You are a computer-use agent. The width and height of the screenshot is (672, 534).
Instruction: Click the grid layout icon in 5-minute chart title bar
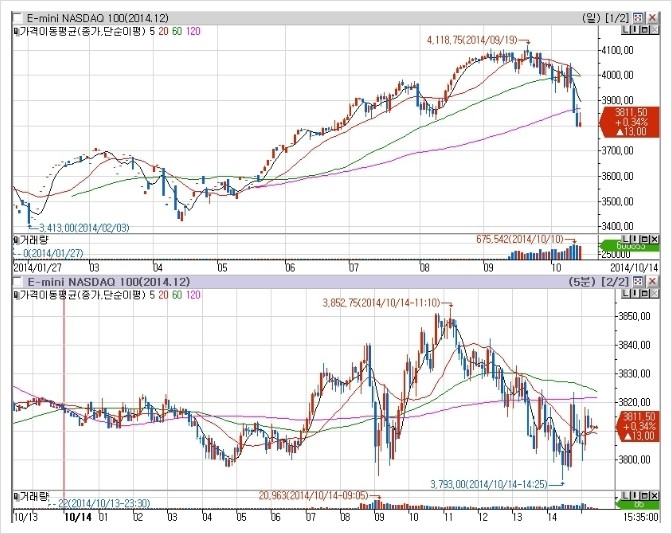638,282
